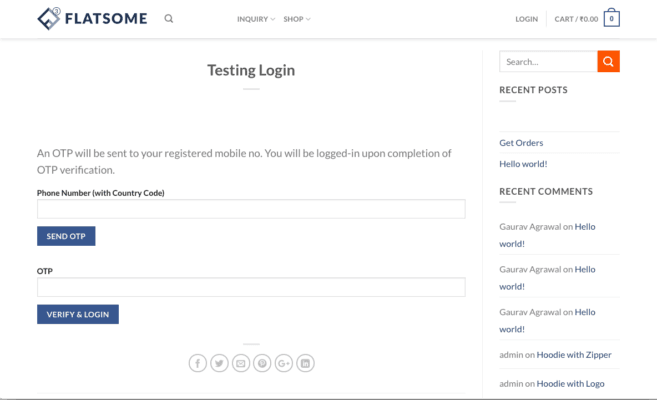Open the header search magnifier icon
Screen dimensions: 657x400
pos(169,18)
